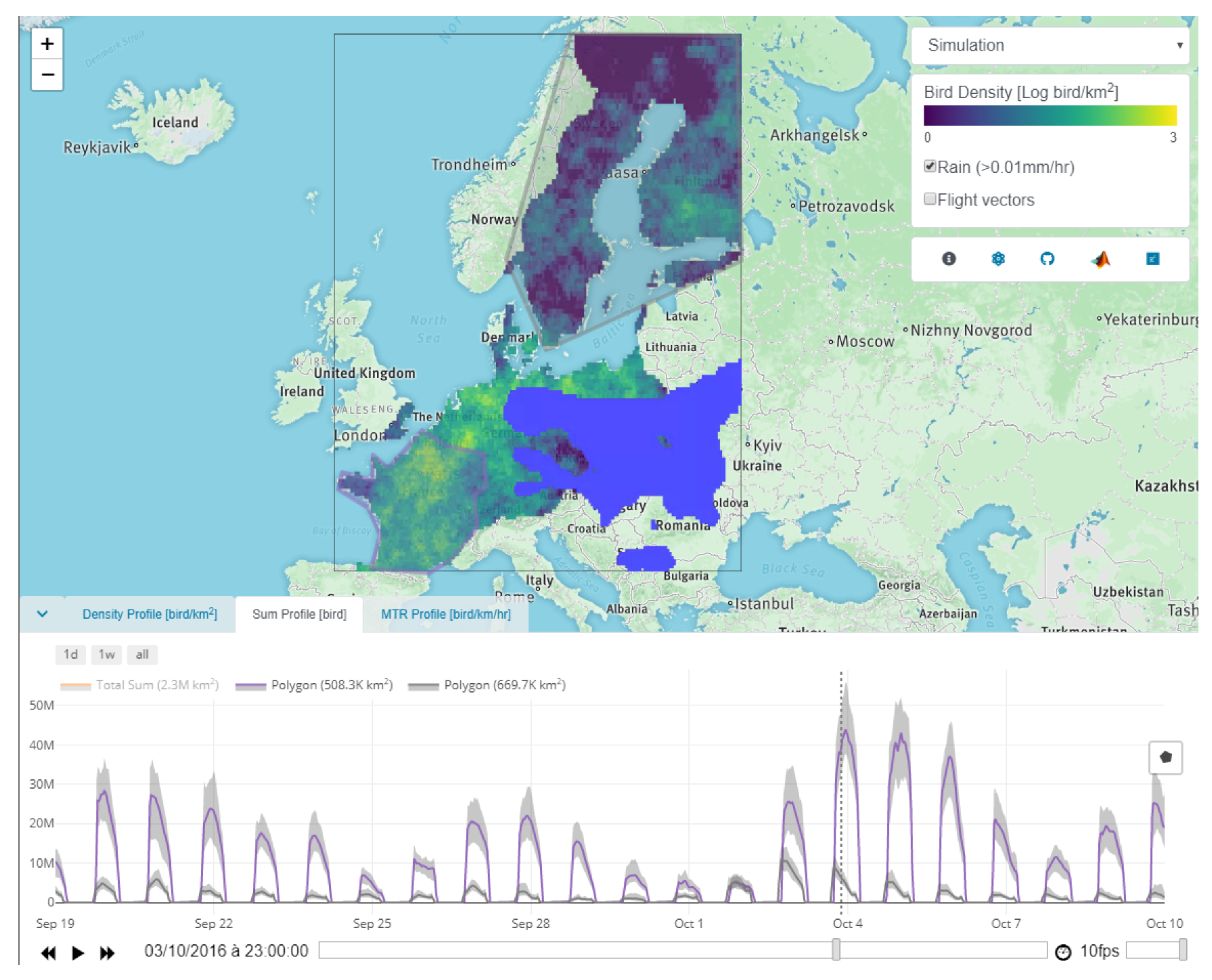Click the Trondheim label on map
The width and height of the screenshot is (1212, 980).
pyautogui.click(x=469, y=164)
